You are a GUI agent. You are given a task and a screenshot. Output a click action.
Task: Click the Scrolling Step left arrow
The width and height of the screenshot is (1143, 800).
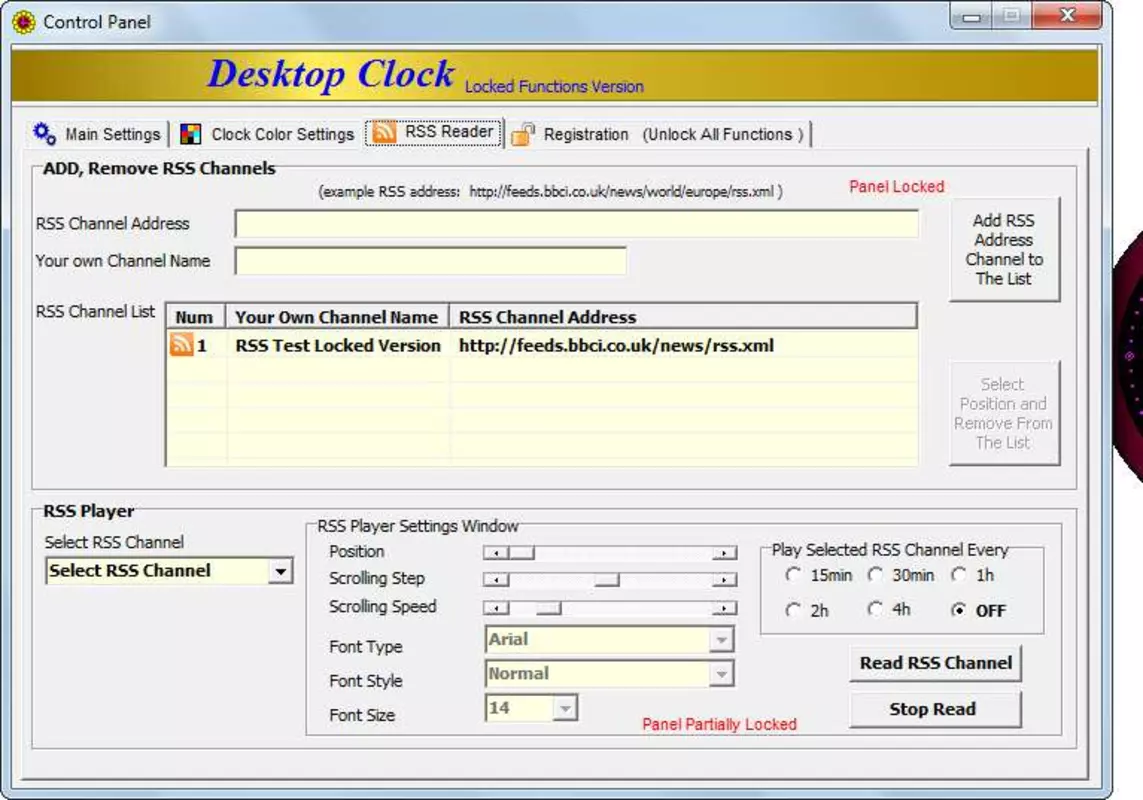[496, 580]
